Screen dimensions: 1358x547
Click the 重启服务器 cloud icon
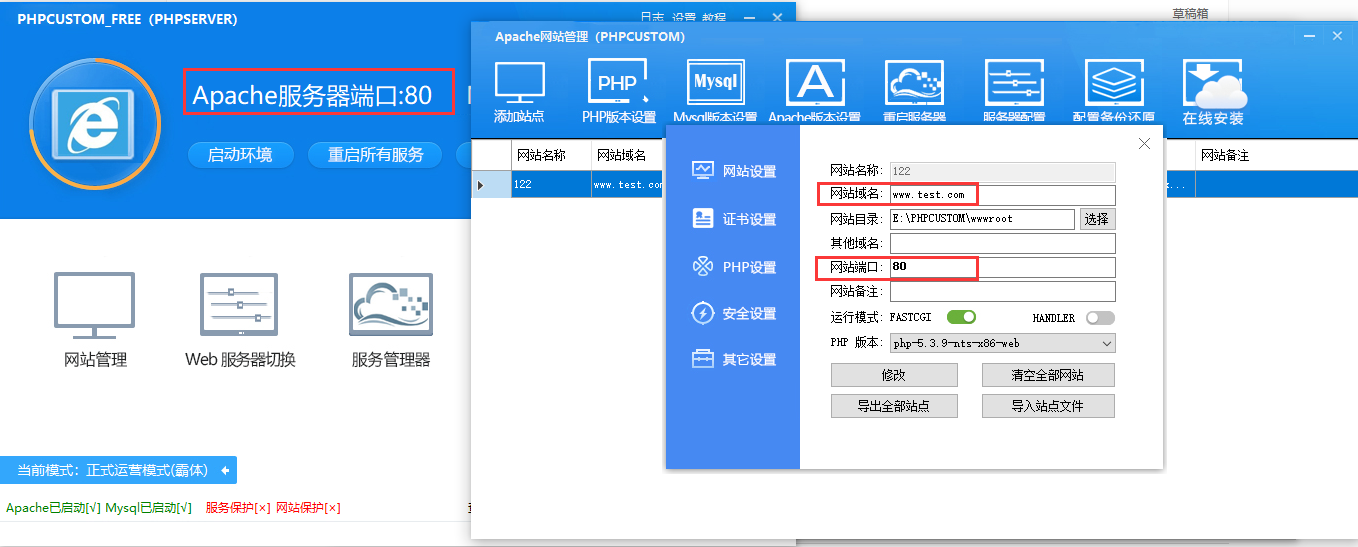point(914,83)
